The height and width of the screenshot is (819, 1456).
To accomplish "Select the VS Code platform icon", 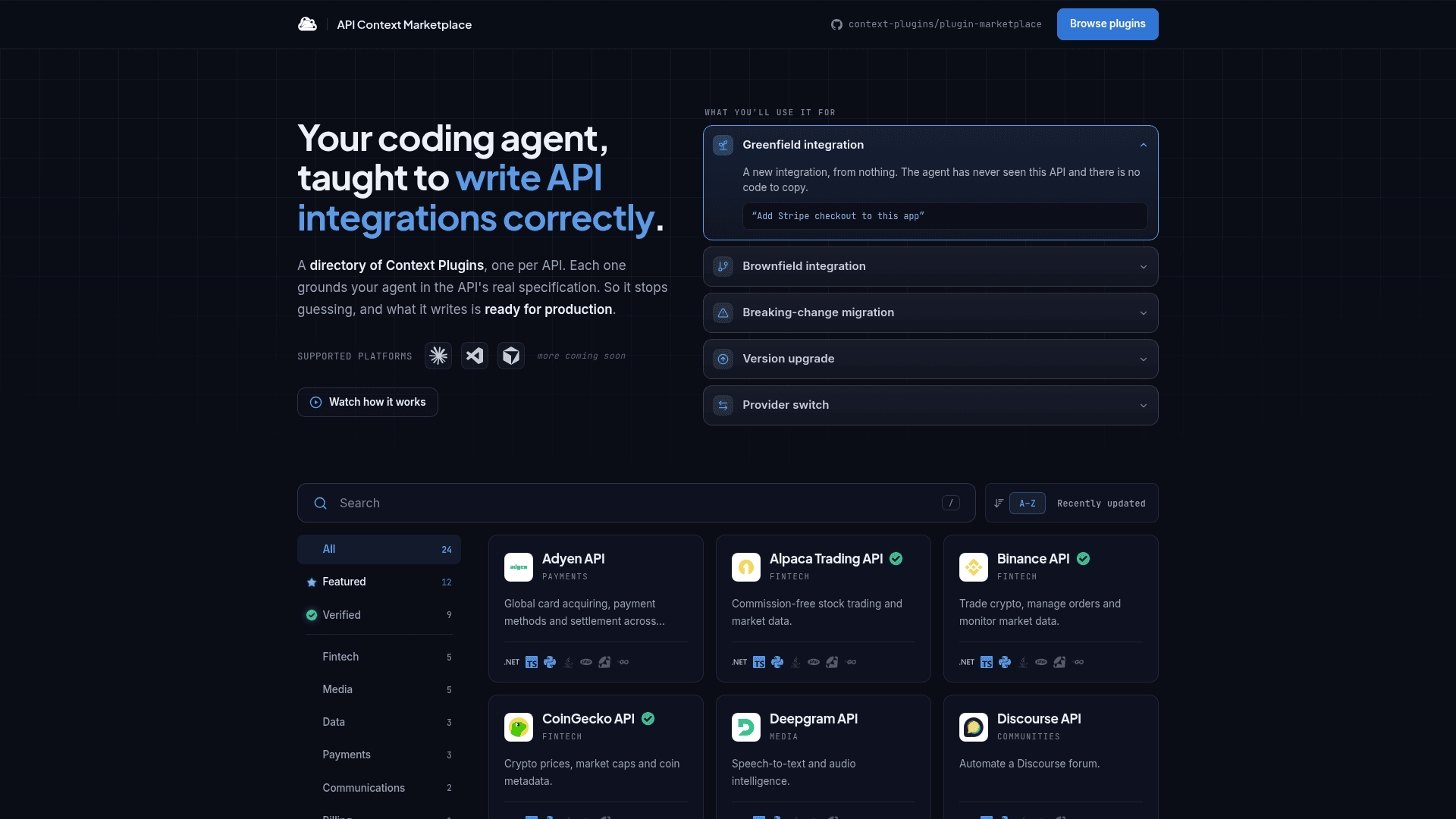I will point(475,356).
